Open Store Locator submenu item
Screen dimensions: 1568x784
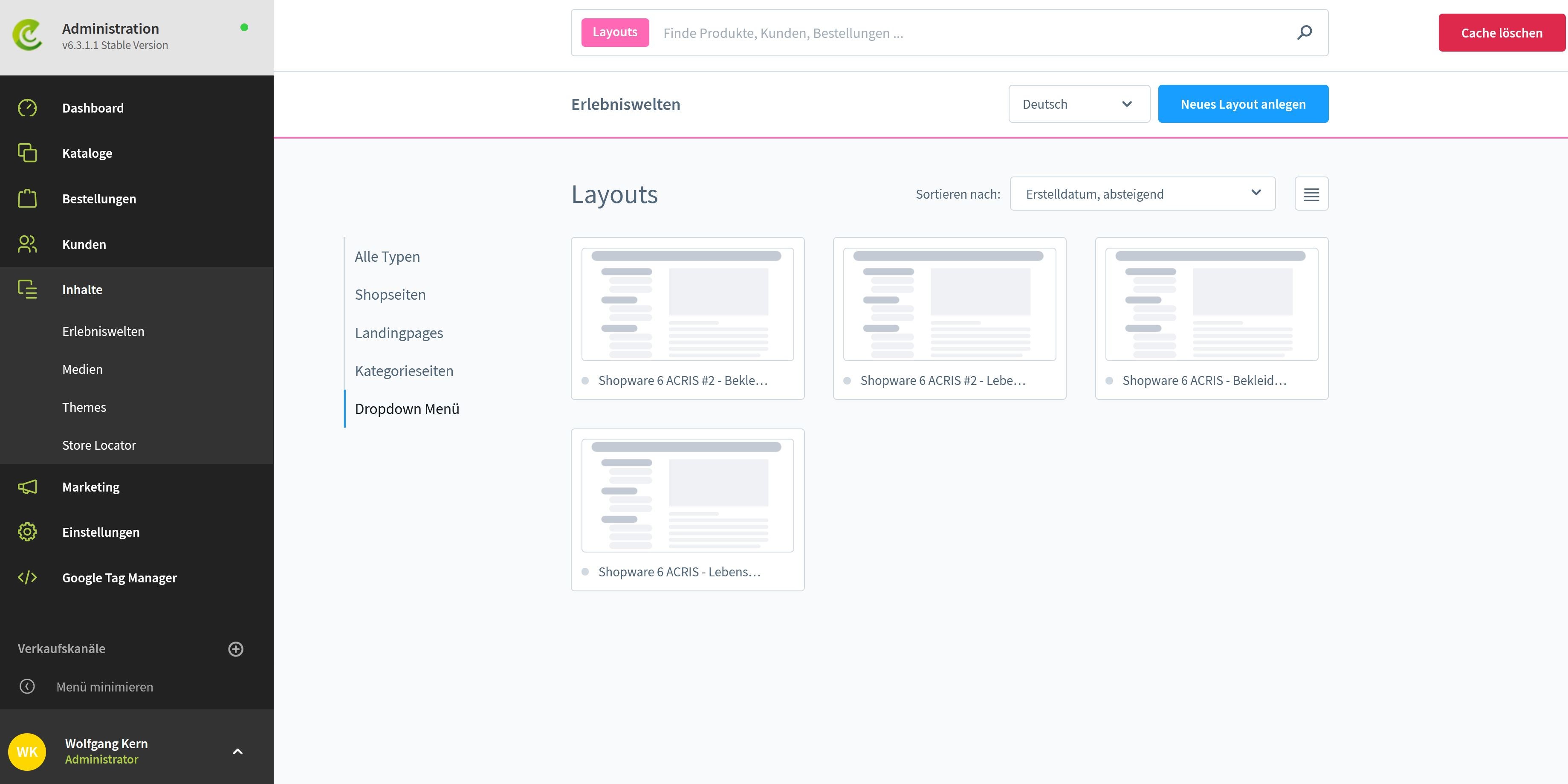pyautogui.click(x=99, y=445)
